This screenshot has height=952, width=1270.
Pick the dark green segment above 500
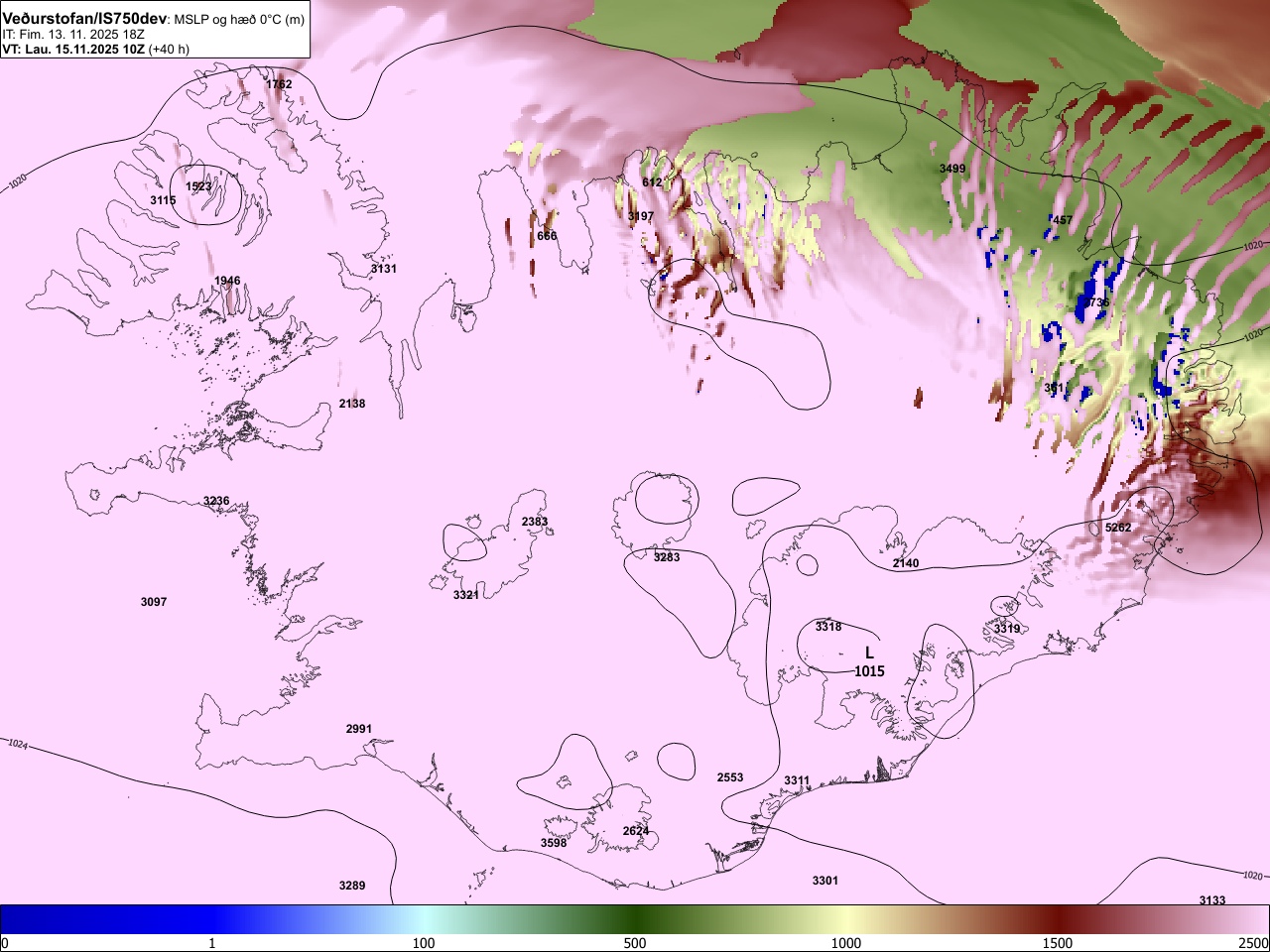pos(635,919)
